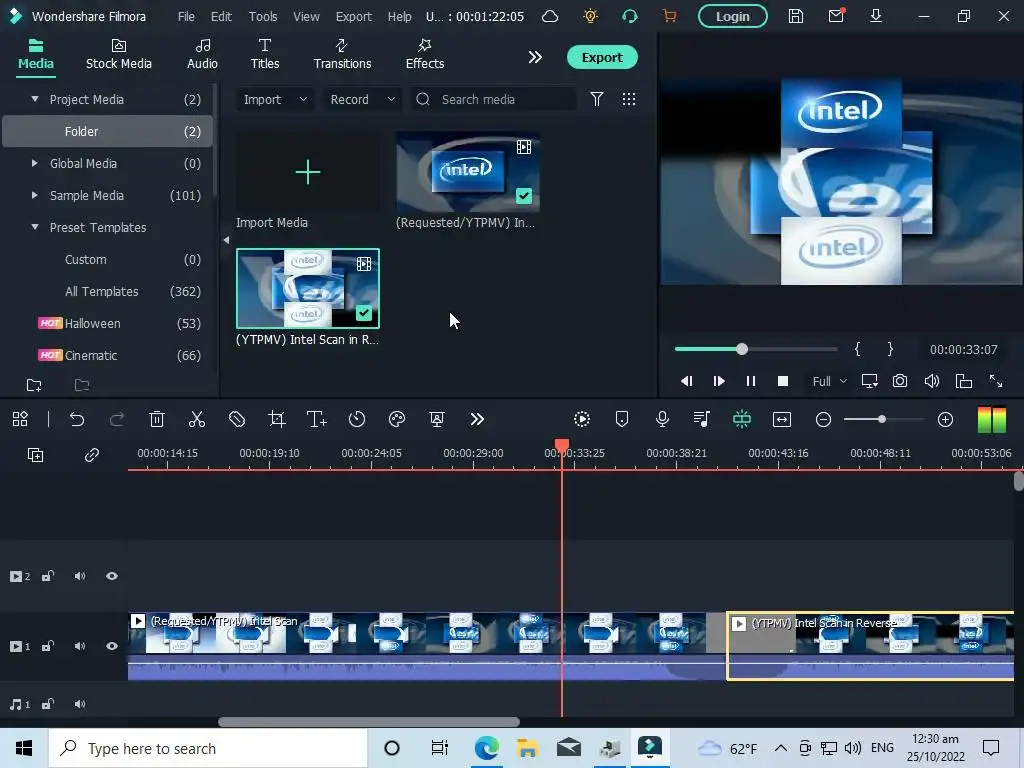Open preview quality Full dropdown

829,381
